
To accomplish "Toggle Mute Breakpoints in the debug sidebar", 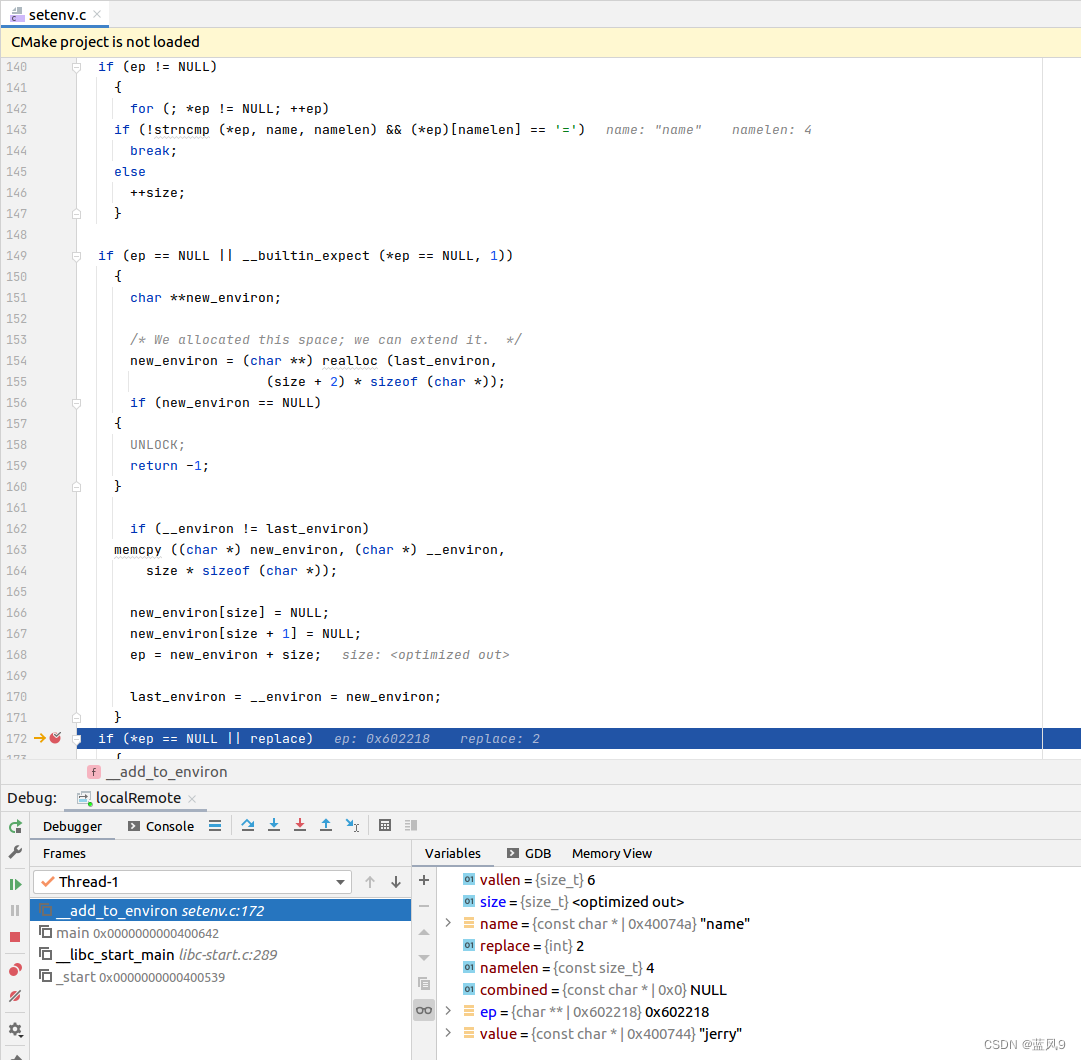I will [x=15, y=997].
